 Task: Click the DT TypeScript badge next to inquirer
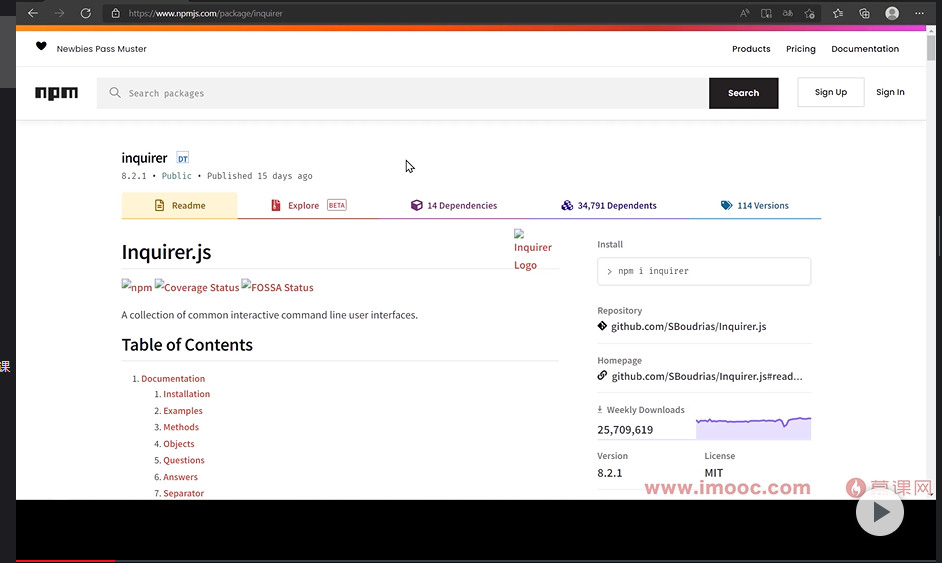(183, 158)
